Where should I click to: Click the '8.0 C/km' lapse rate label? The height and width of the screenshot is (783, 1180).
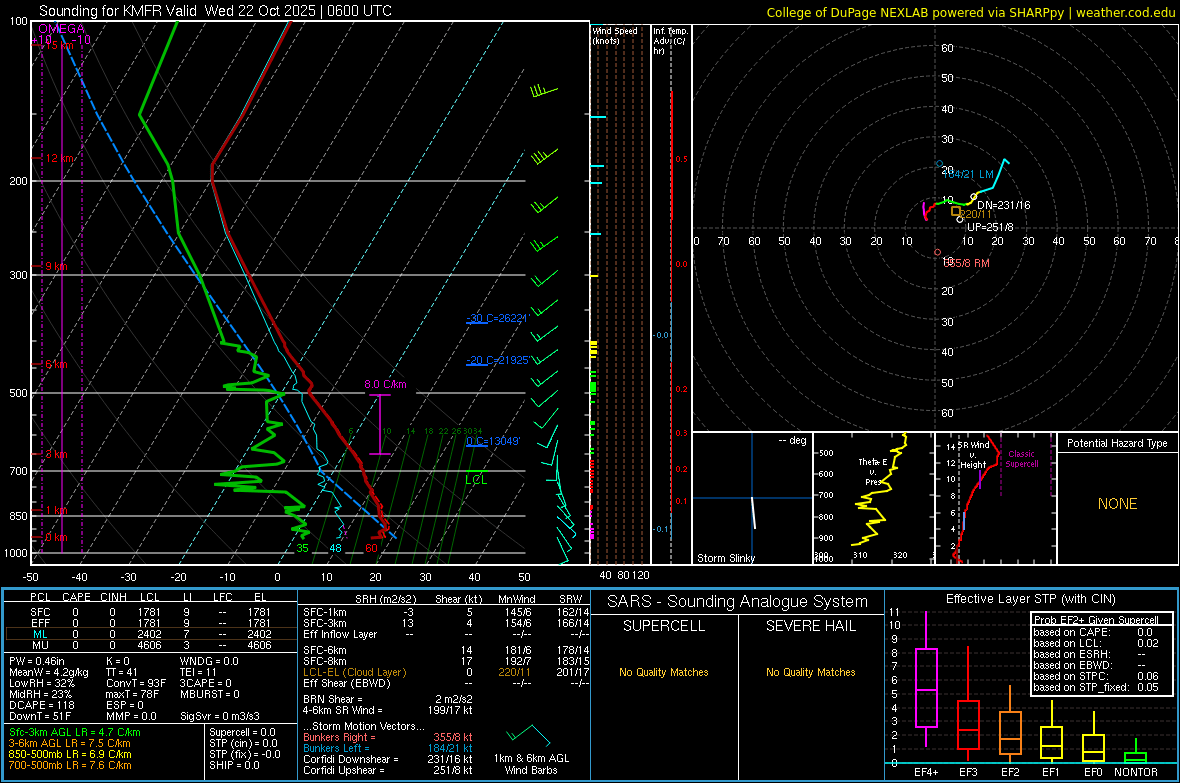(385, 384)
